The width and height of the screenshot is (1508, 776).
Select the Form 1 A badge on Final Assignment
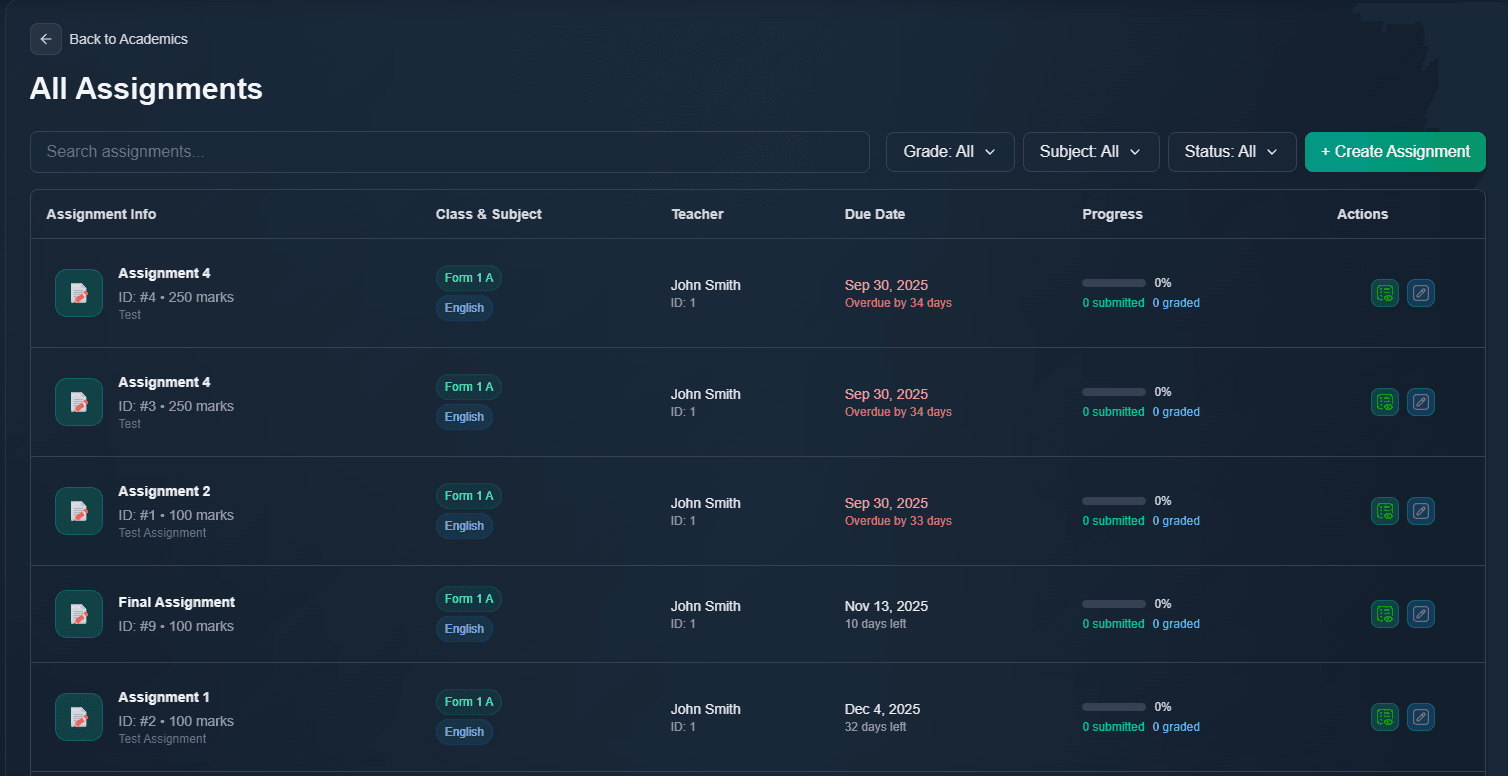pyautogui.click(x=468, y=598)
